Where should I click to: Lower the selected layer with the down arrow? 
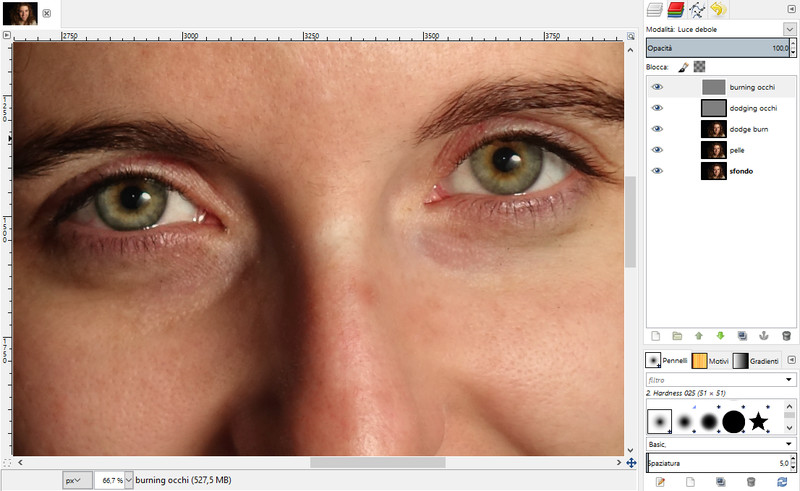(720, 336)
